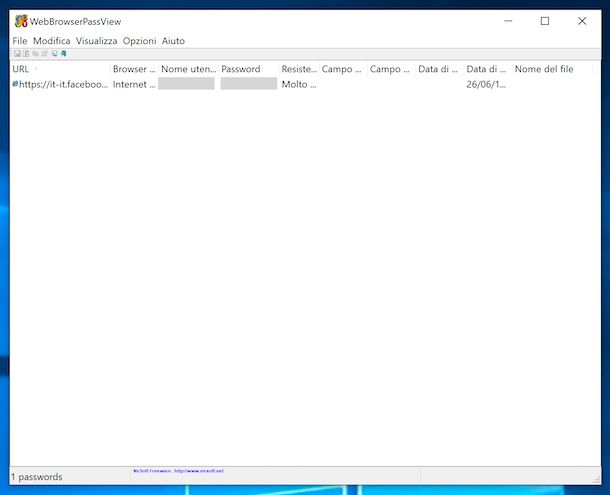Screen dimensions: 610x495
Task: Click the Copy selected items toolbar icon
Action: pos(35,54)
